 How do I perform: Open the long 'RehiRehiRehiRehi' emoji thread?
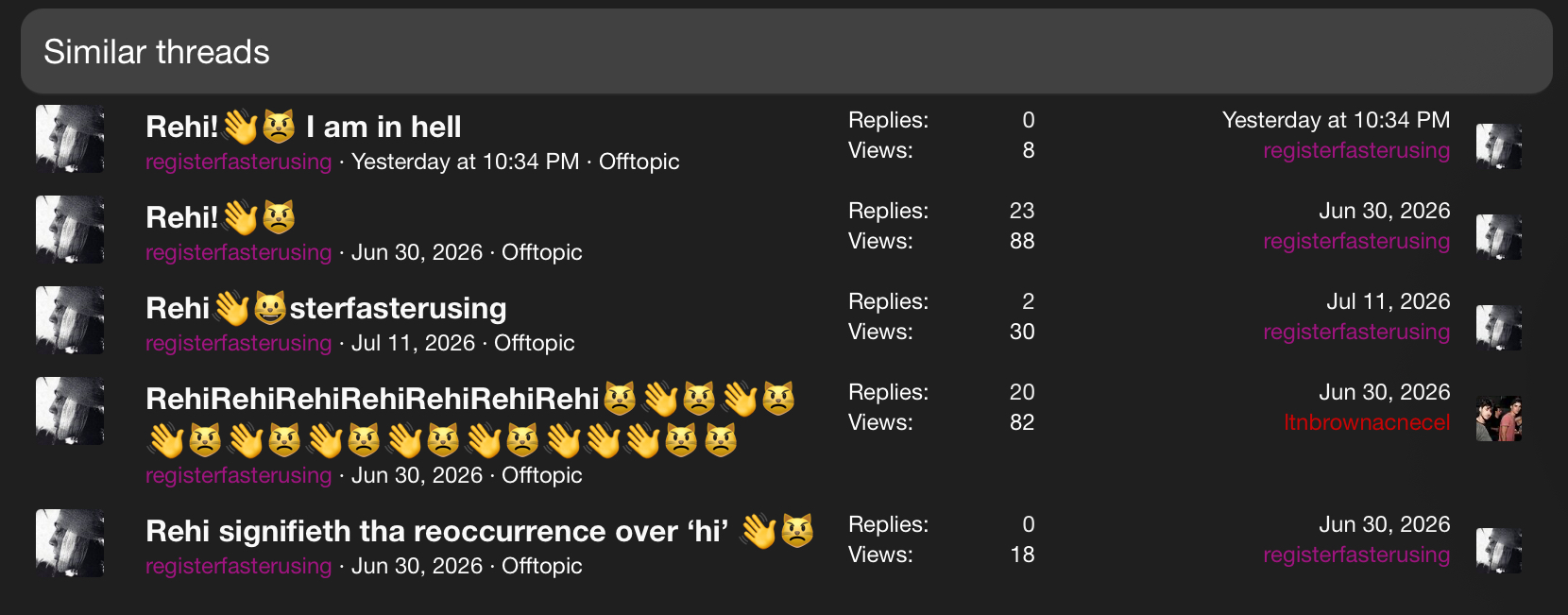coord(470,419)
